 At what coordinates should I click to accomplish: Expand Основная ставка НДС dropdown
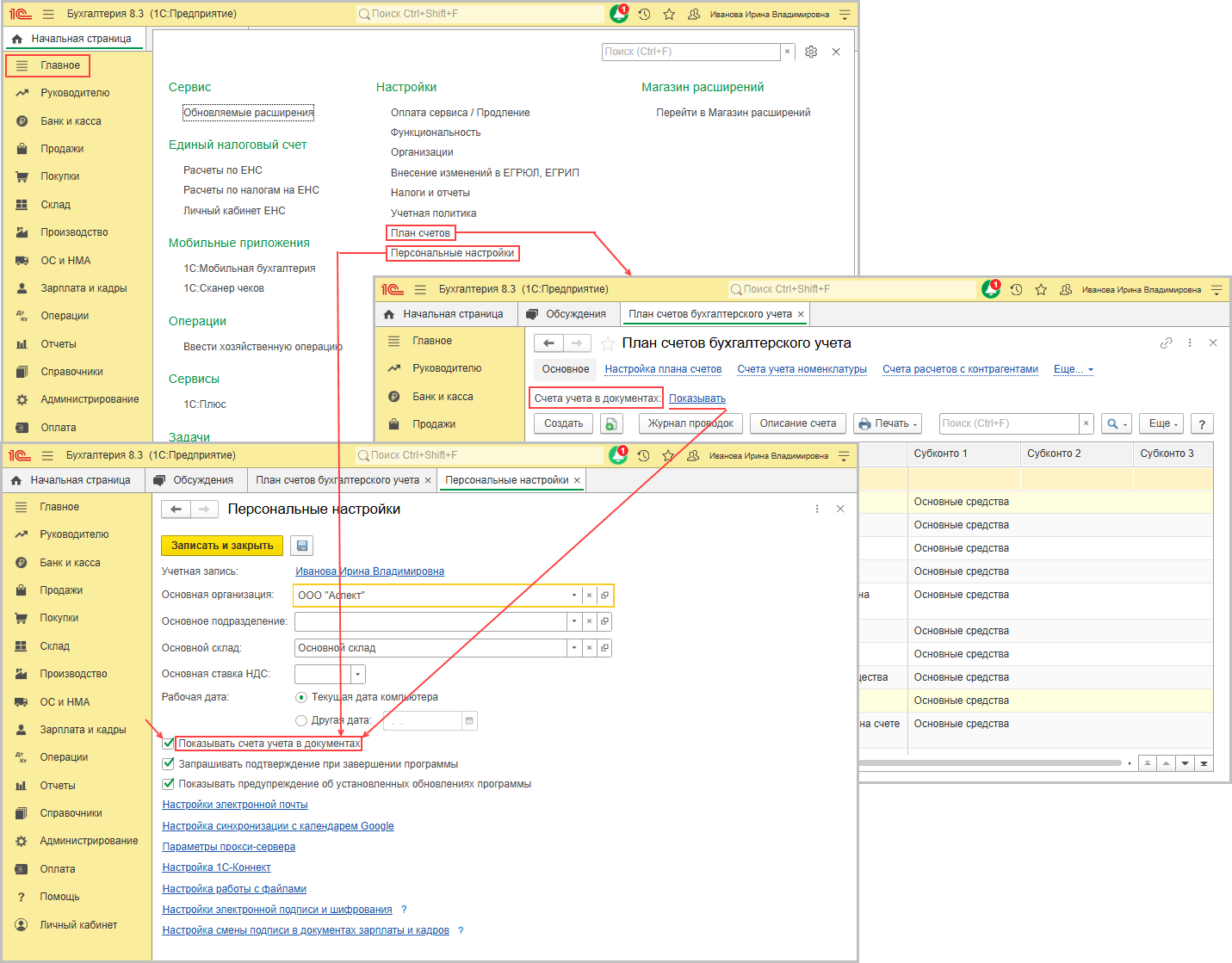click(x=358, y=675)
